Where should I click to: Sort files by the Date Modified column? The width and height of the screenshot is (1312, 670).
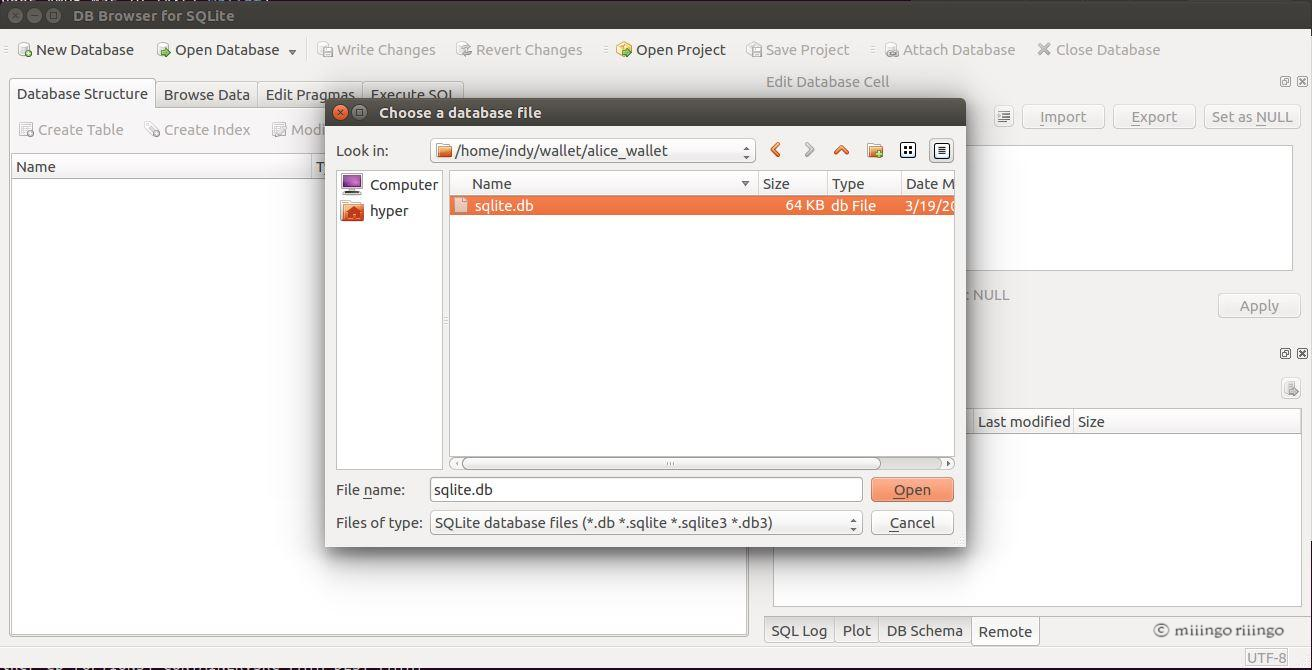click(927, 183)
